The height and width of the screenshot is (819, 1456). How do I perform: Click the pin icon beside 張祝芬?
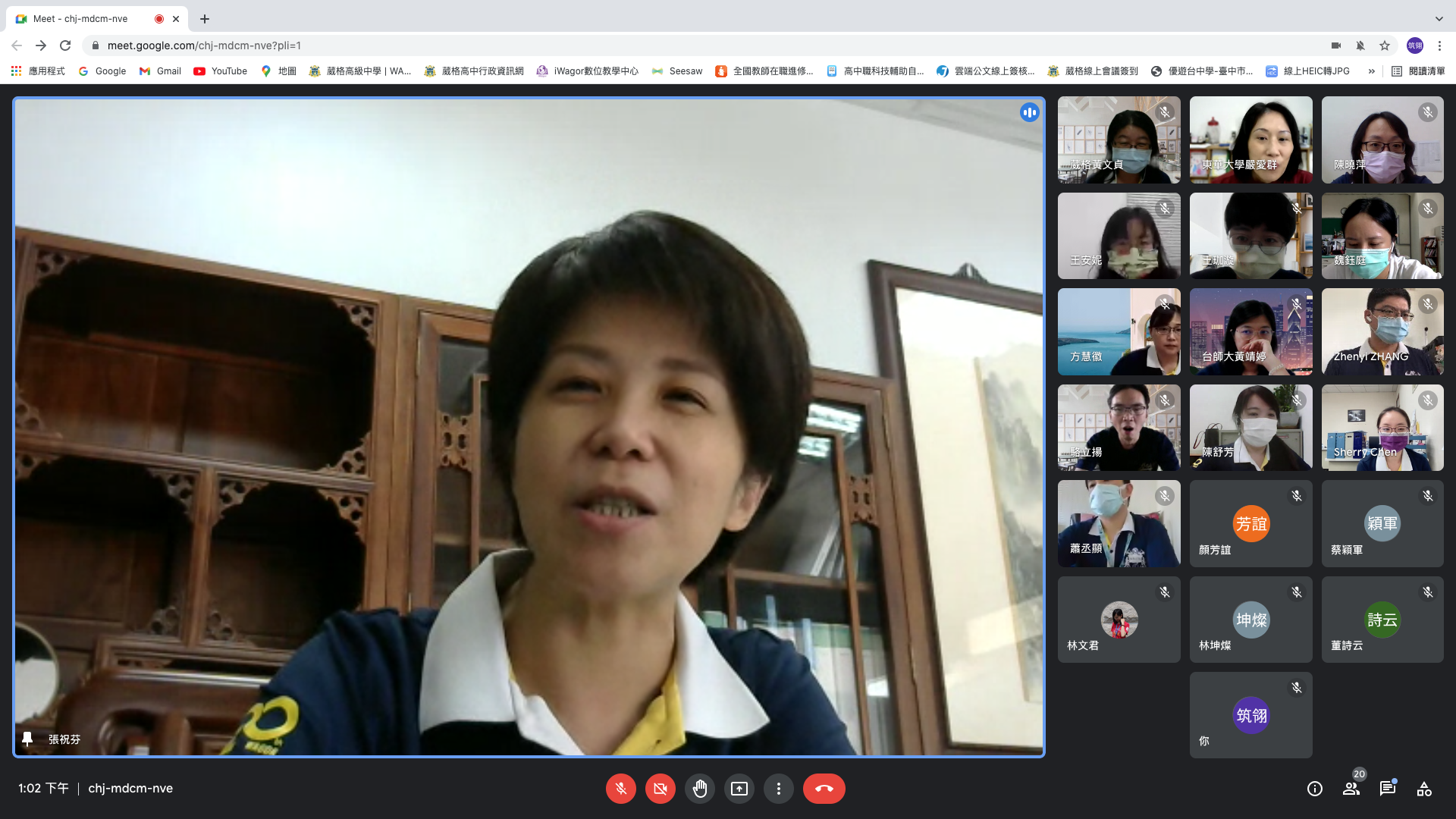pyautogui.click(x=27, y=739)
